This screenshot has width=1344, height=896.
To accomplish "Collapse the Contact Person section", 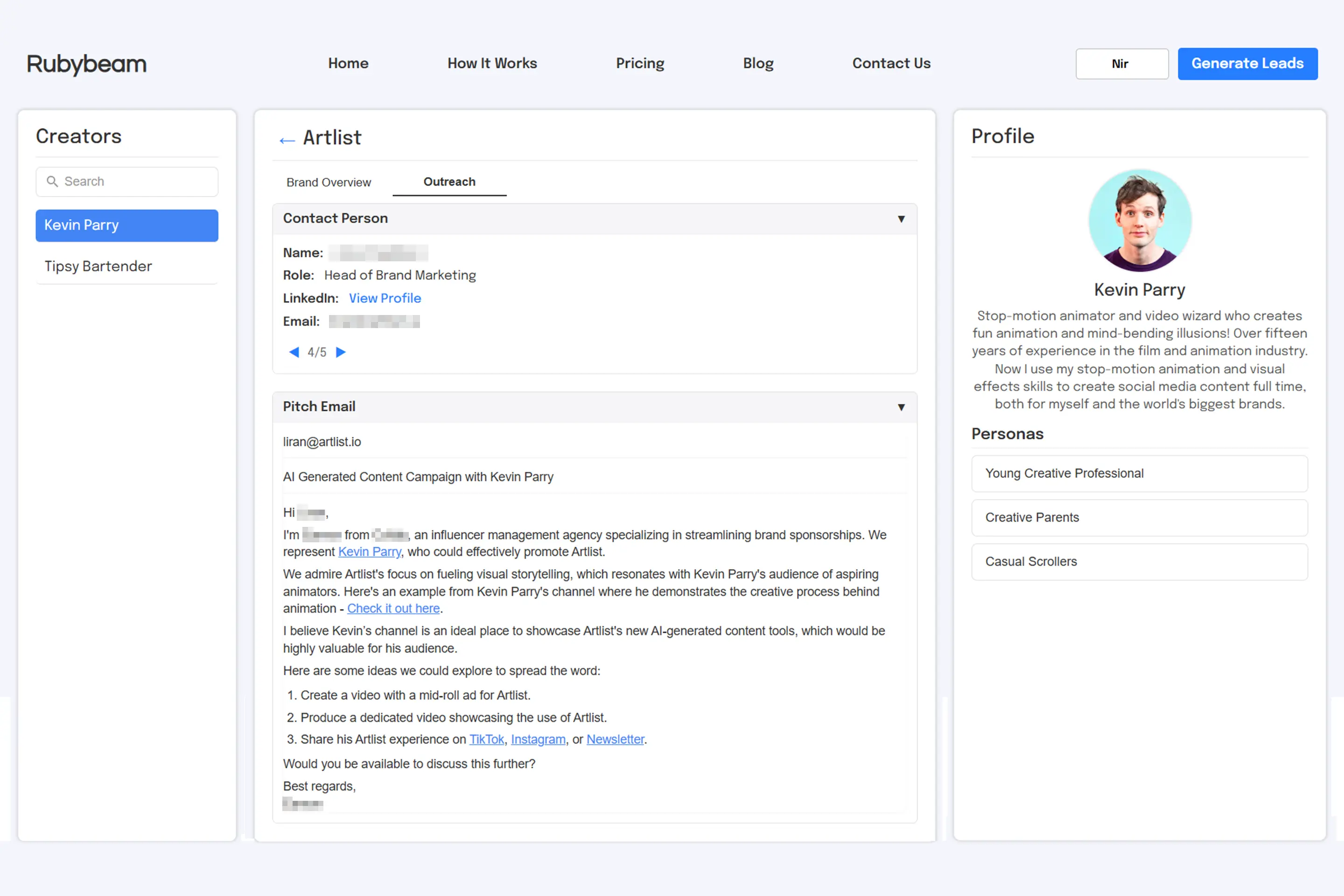I will (x=901, y=219).
